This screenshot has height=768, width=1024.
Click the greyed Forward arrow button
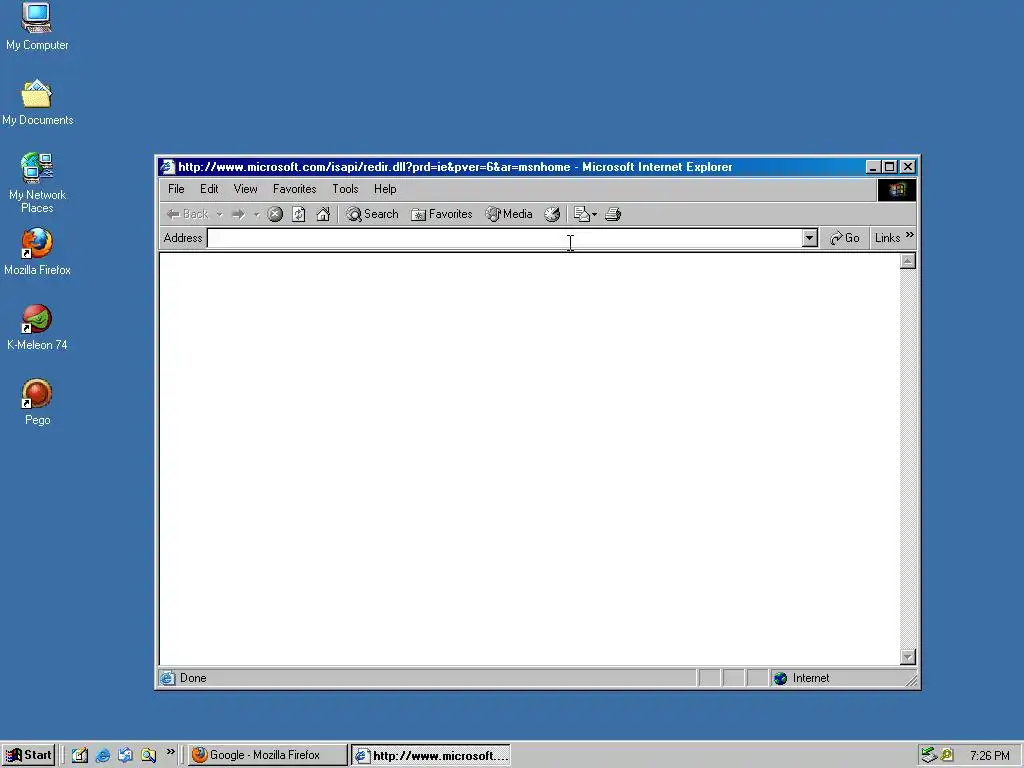point(238,214)
